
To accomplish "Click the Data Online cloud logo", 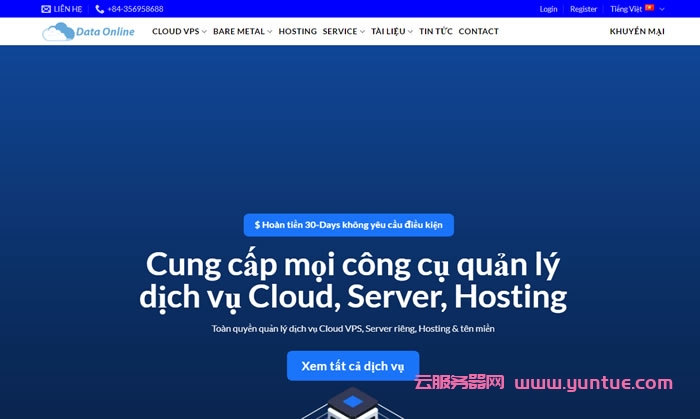I will tap(88, 32).
